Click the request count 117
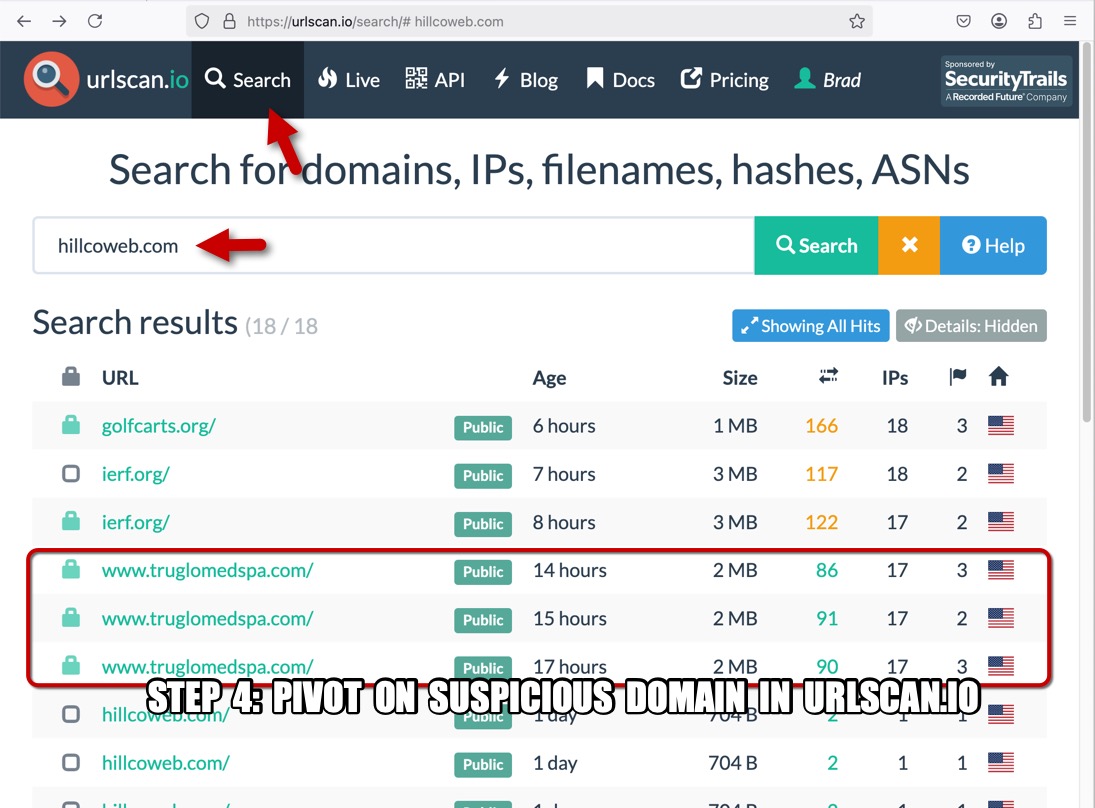Screen dimensions: 1095x808 coord(821,473)
